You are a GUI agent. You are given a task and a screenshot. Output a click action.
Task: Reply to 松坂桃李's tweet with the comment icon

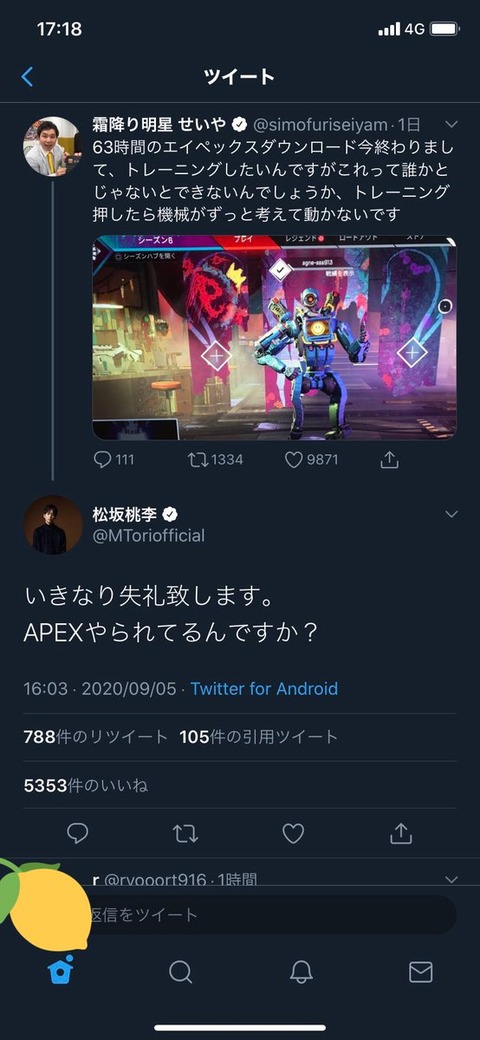click(x=78, y=833)
